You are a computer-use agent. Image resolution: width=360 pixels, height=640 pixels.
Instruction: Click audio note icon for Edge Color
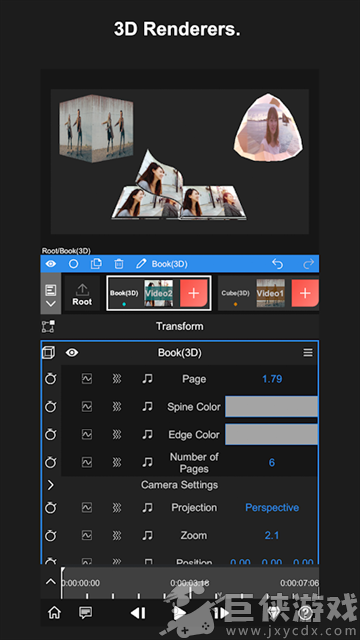click(147, 435)
